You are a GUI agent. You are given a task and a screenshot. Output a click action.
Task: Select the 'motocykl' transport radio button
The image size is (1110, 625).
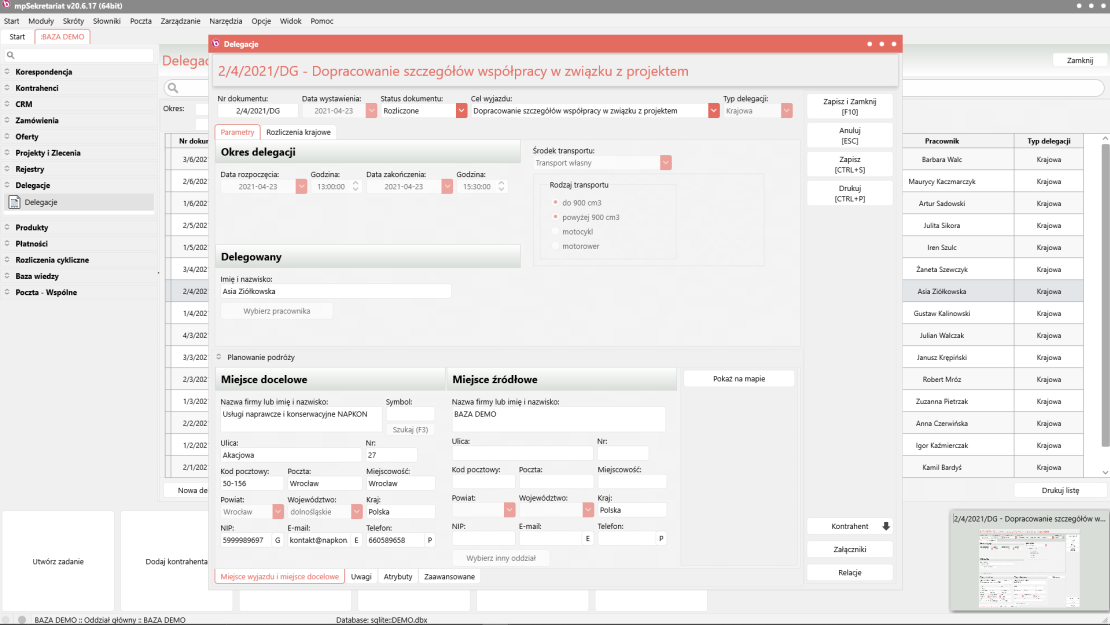[554, 231]
